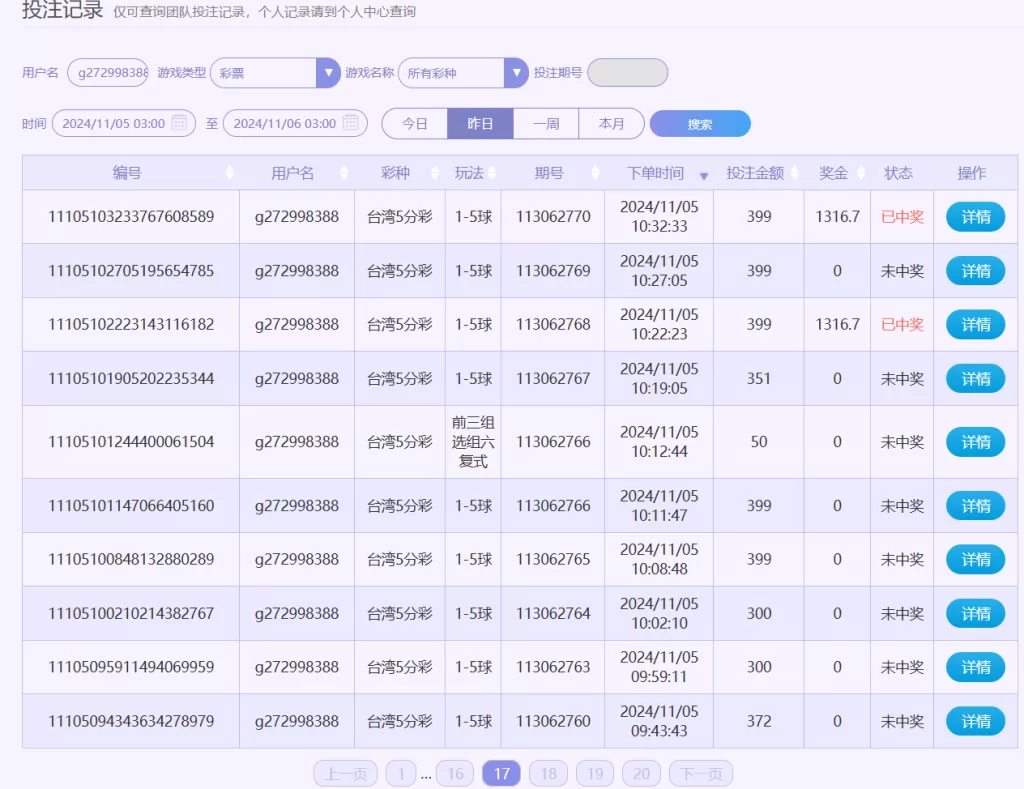Open 详情 for order 11105101147066405160

(x=976, y=506)
